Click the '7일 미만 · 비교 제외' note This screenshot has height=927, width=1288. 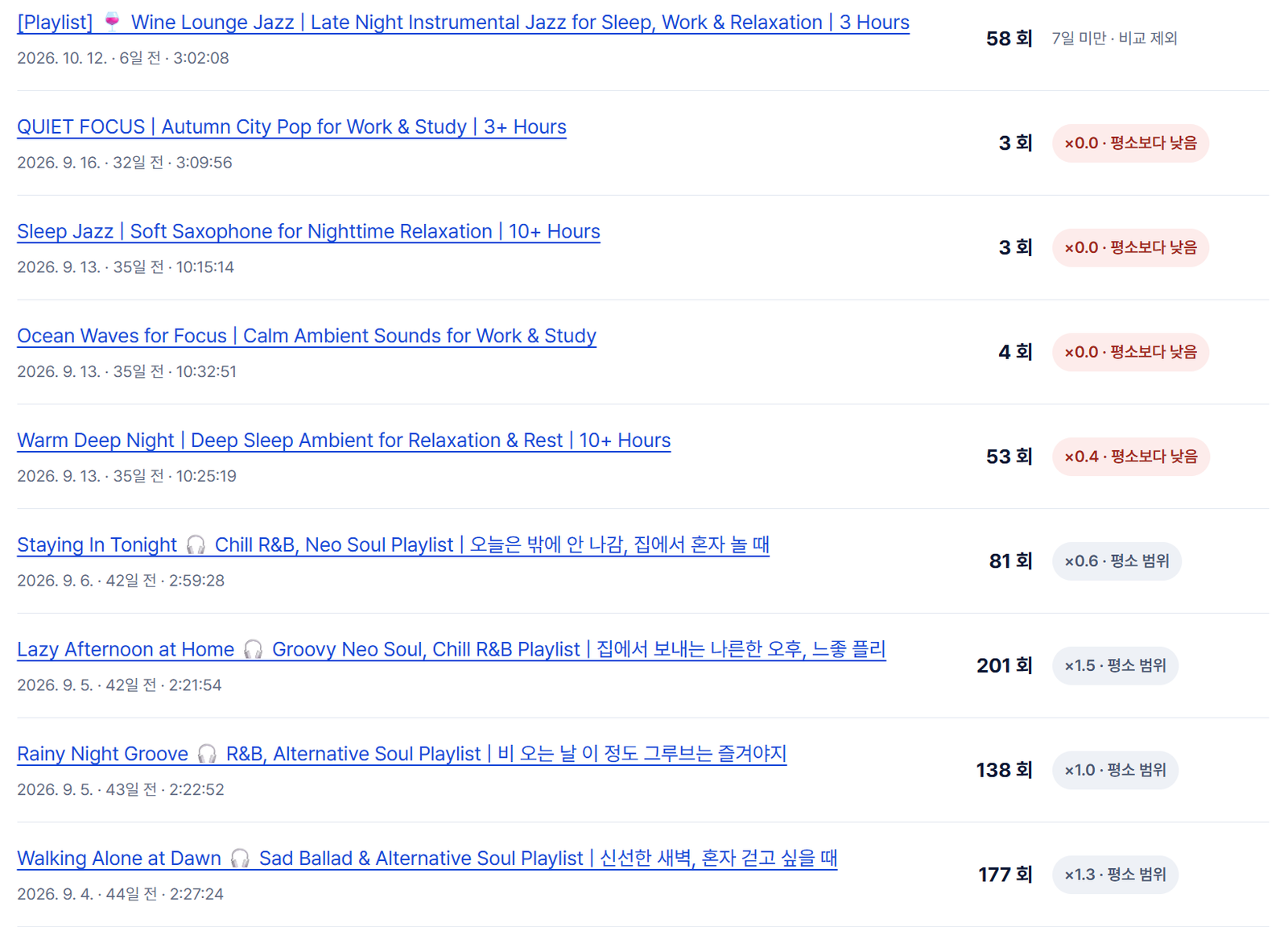coord(1114,39)
